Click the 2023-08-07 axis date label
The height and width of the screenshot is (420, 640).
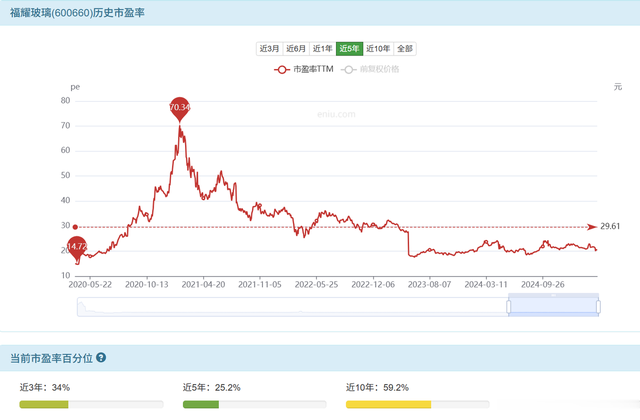pyautogui.click(x=429, y=284)
